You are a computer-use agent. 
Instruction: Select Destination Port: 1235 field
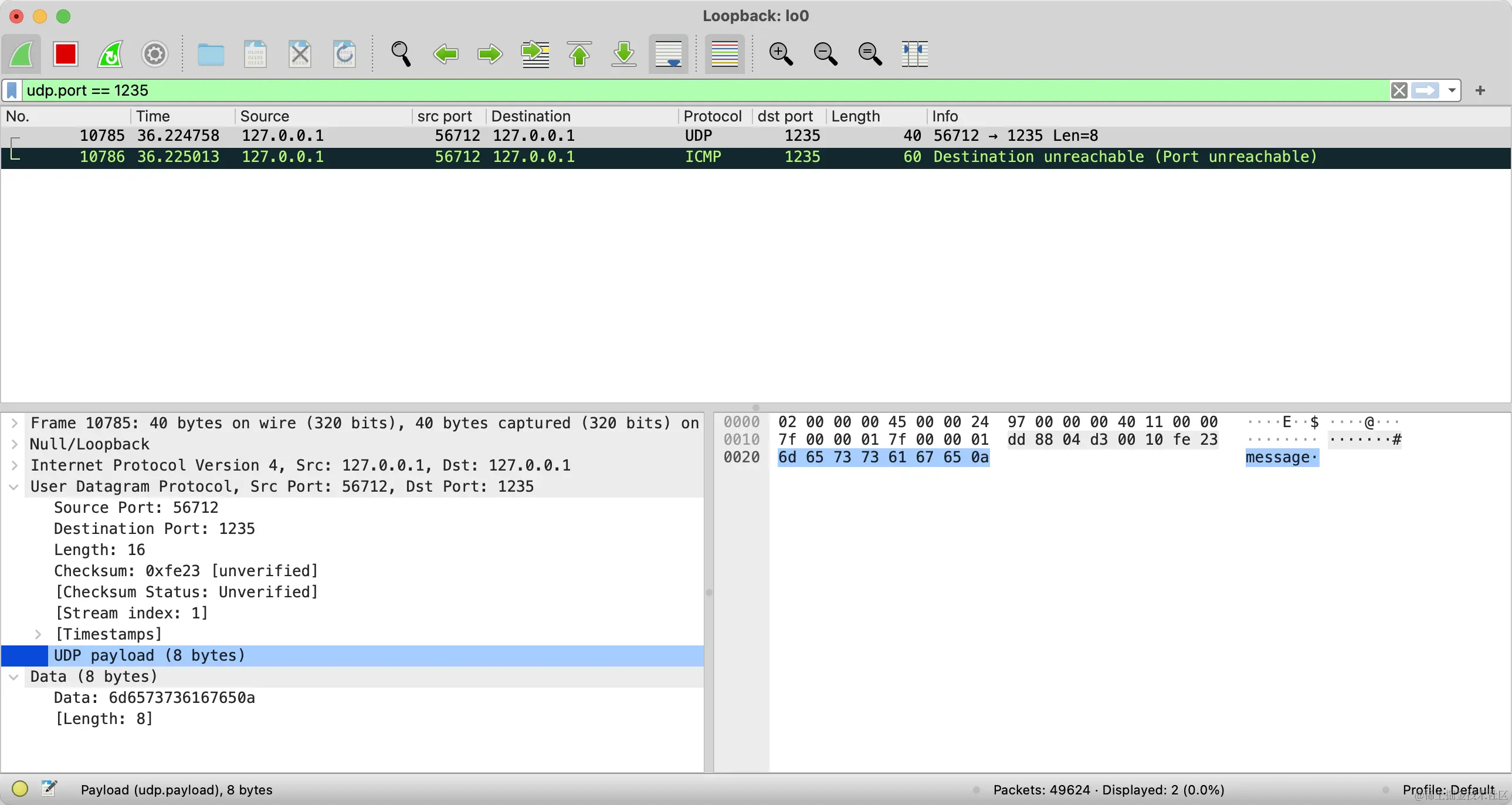154,529
